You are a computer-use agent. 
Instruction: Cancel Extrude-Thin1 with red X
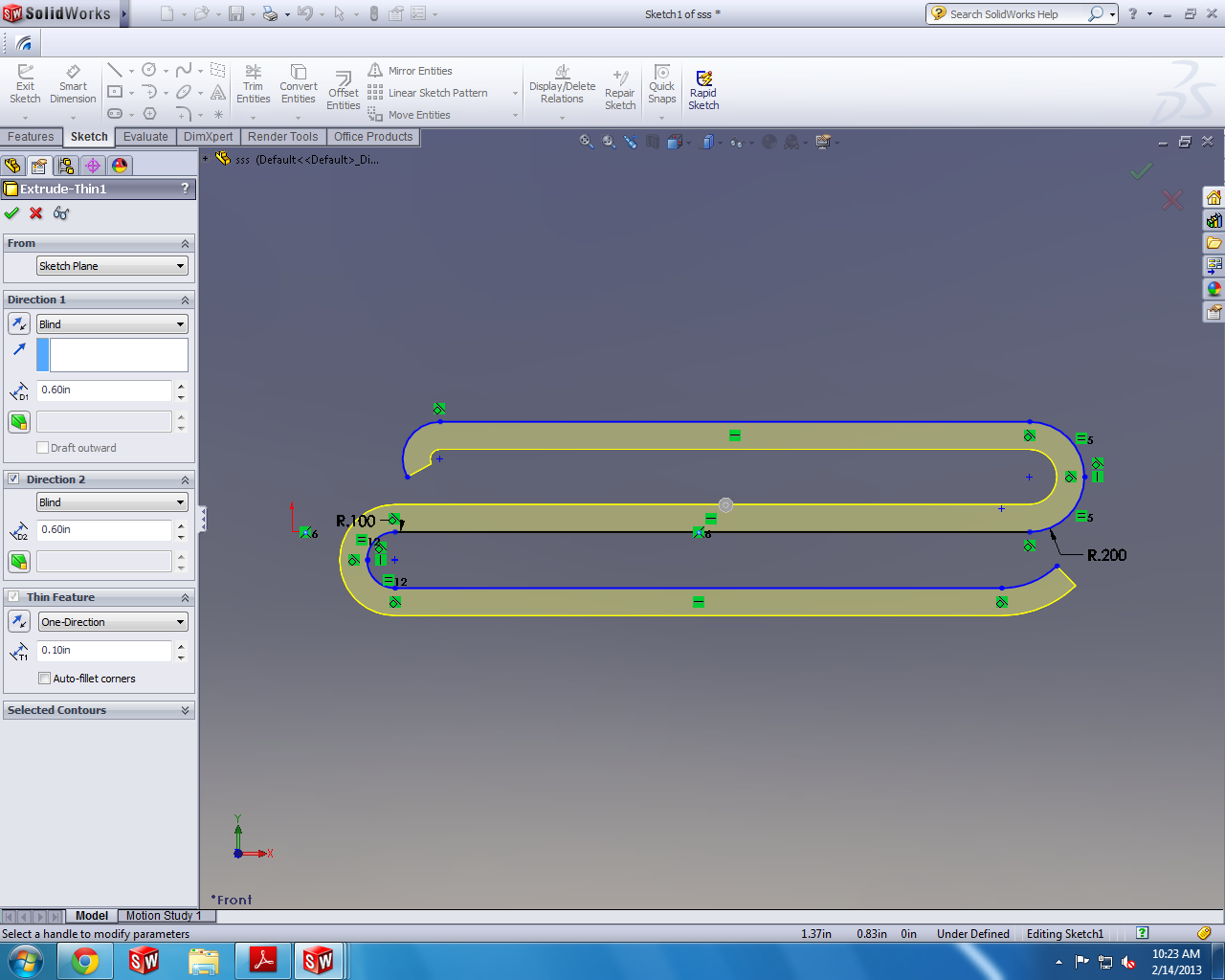click(x=36, y=212)
